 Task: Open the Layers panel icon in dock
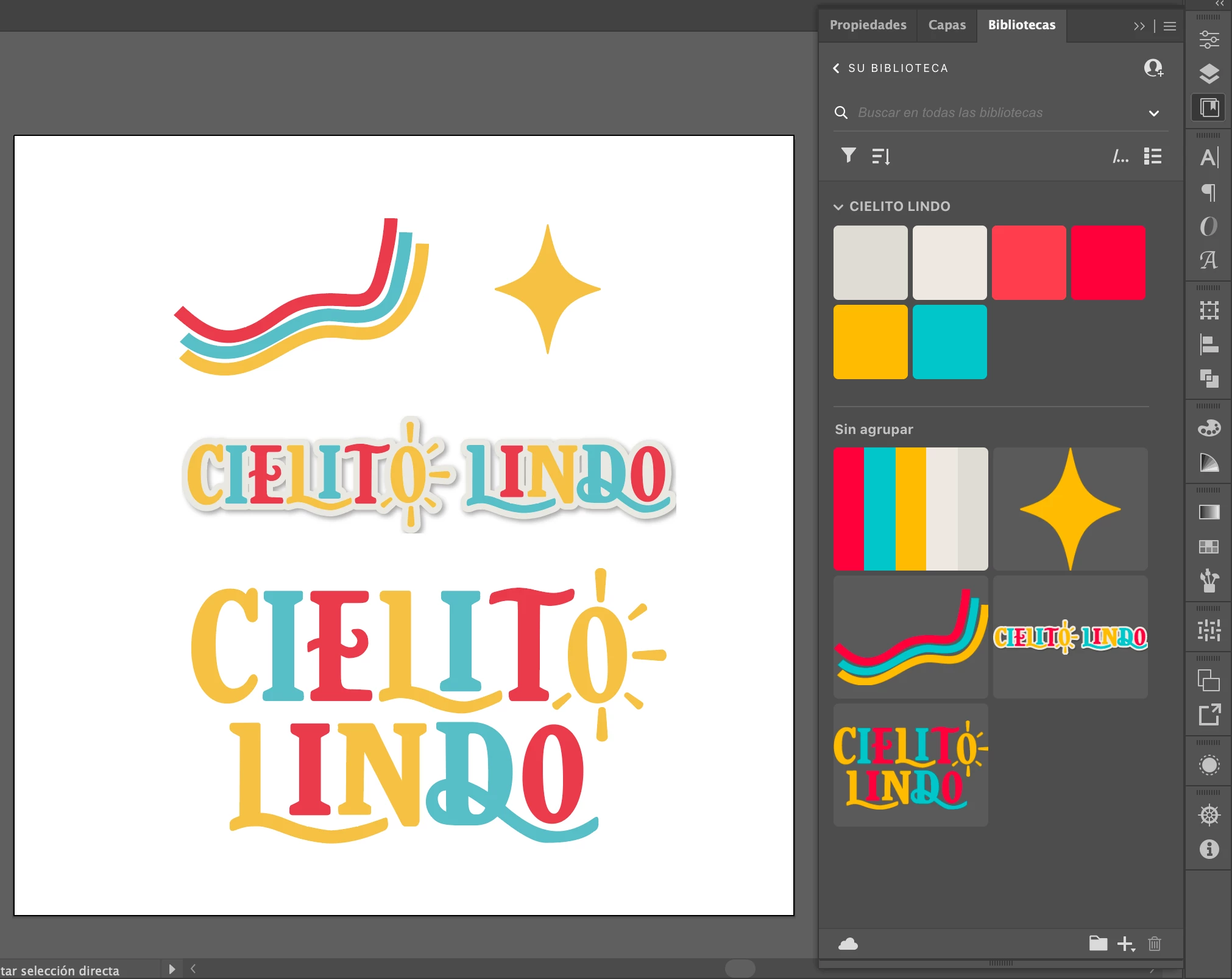1209,74
